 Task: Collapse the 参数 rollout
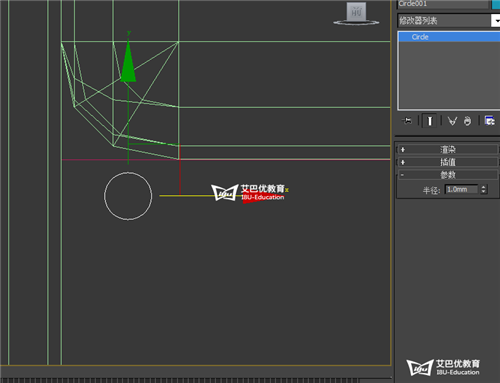(x=447, y=175)
